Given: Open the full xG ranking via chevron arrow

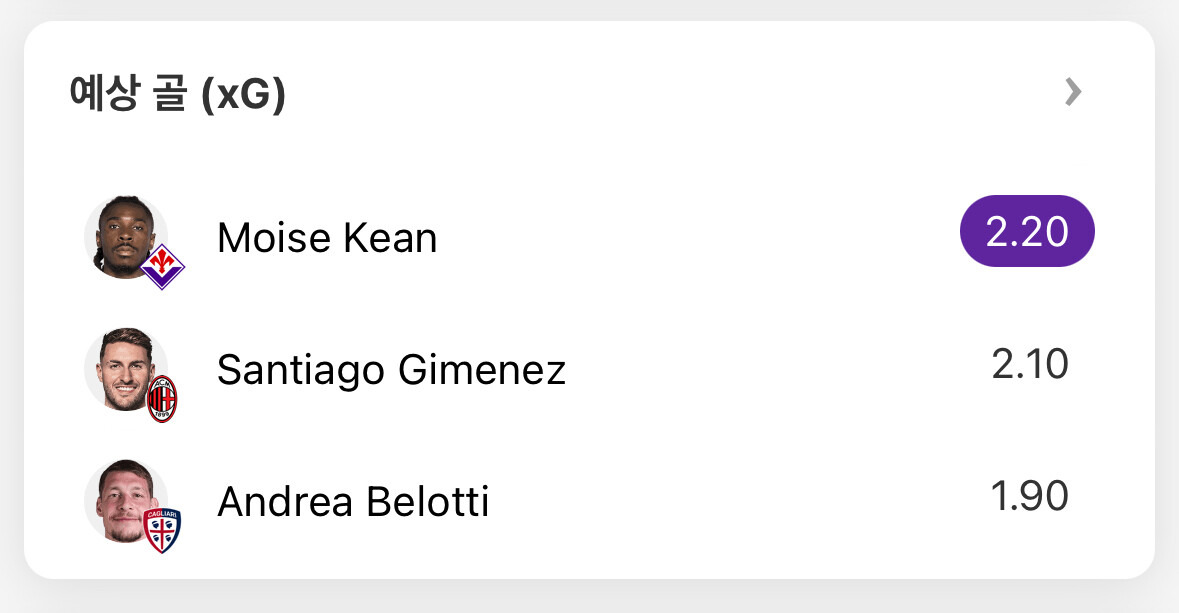Looking at the screenshot, I should 1073,93.
